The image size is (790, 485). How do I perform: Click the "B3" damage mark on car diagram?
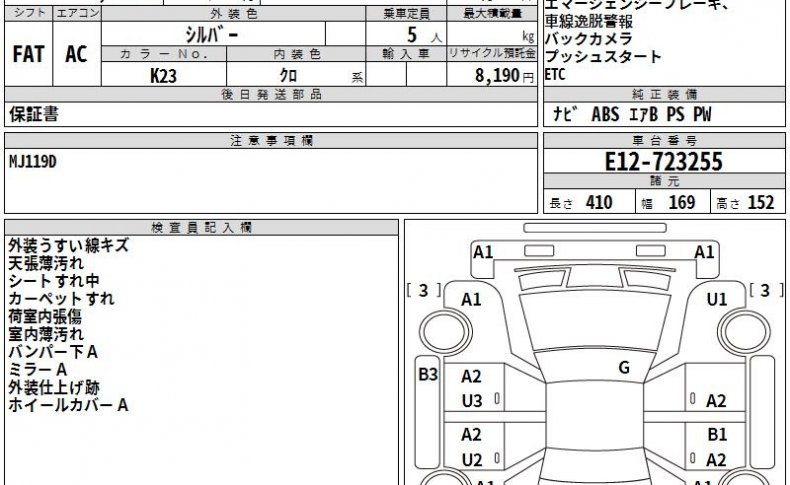point(428,375)
